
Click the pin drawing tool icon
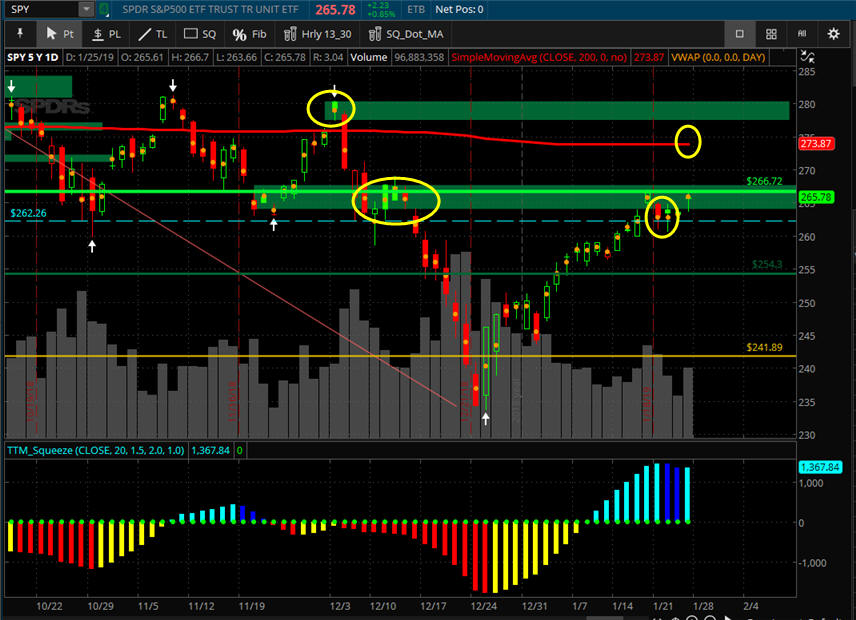tap(19, 33)
